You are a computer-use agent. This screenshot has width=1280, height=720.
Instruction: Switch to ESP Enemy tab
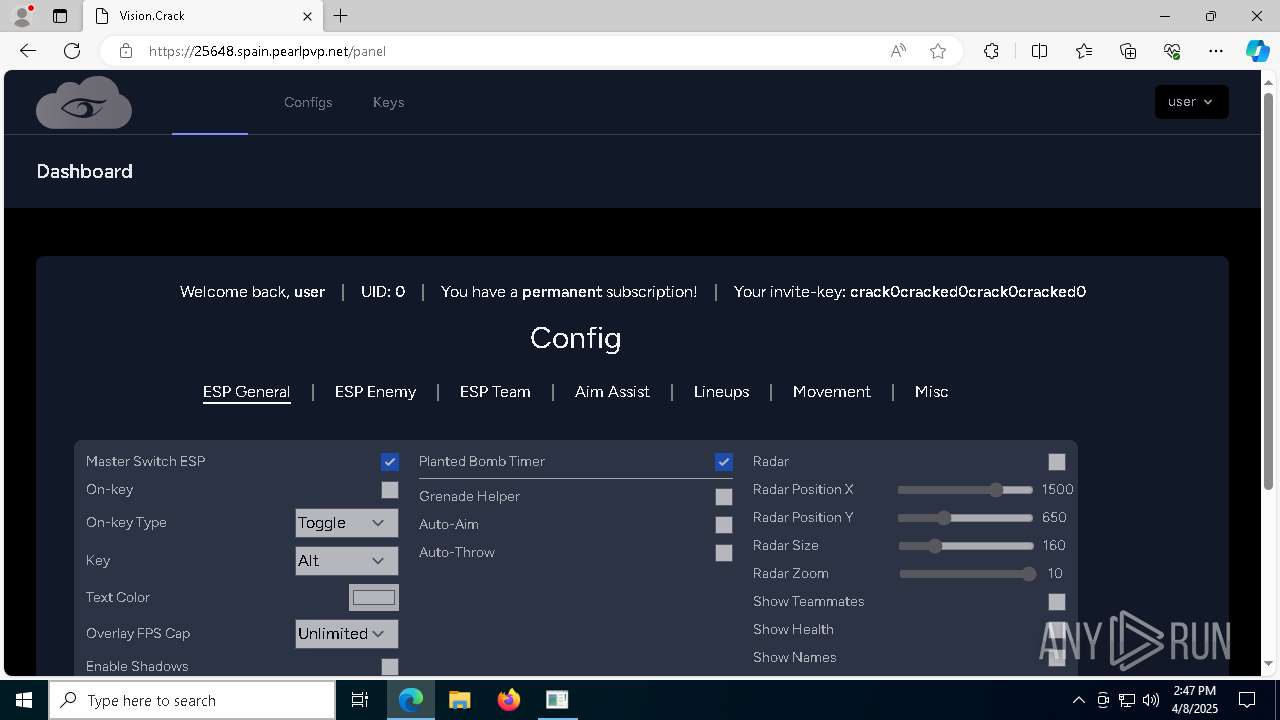375,392
